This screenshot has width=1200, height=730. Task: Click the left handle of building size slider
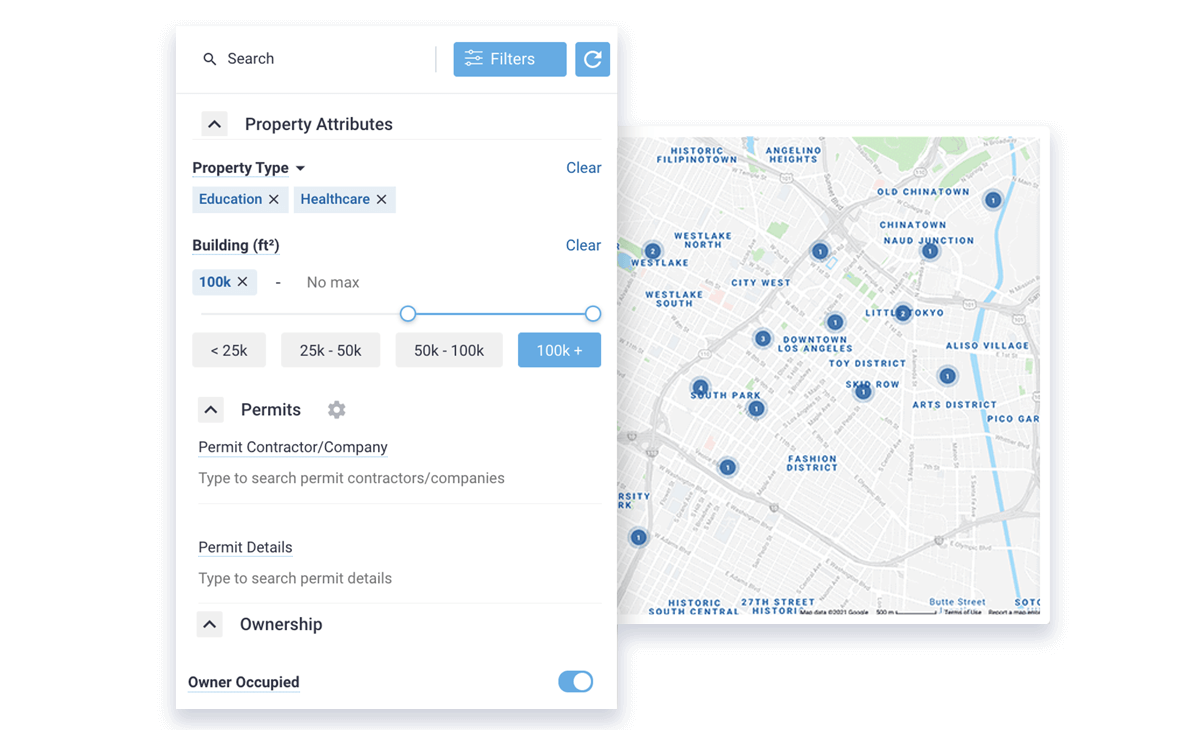[x=407, y=314]
